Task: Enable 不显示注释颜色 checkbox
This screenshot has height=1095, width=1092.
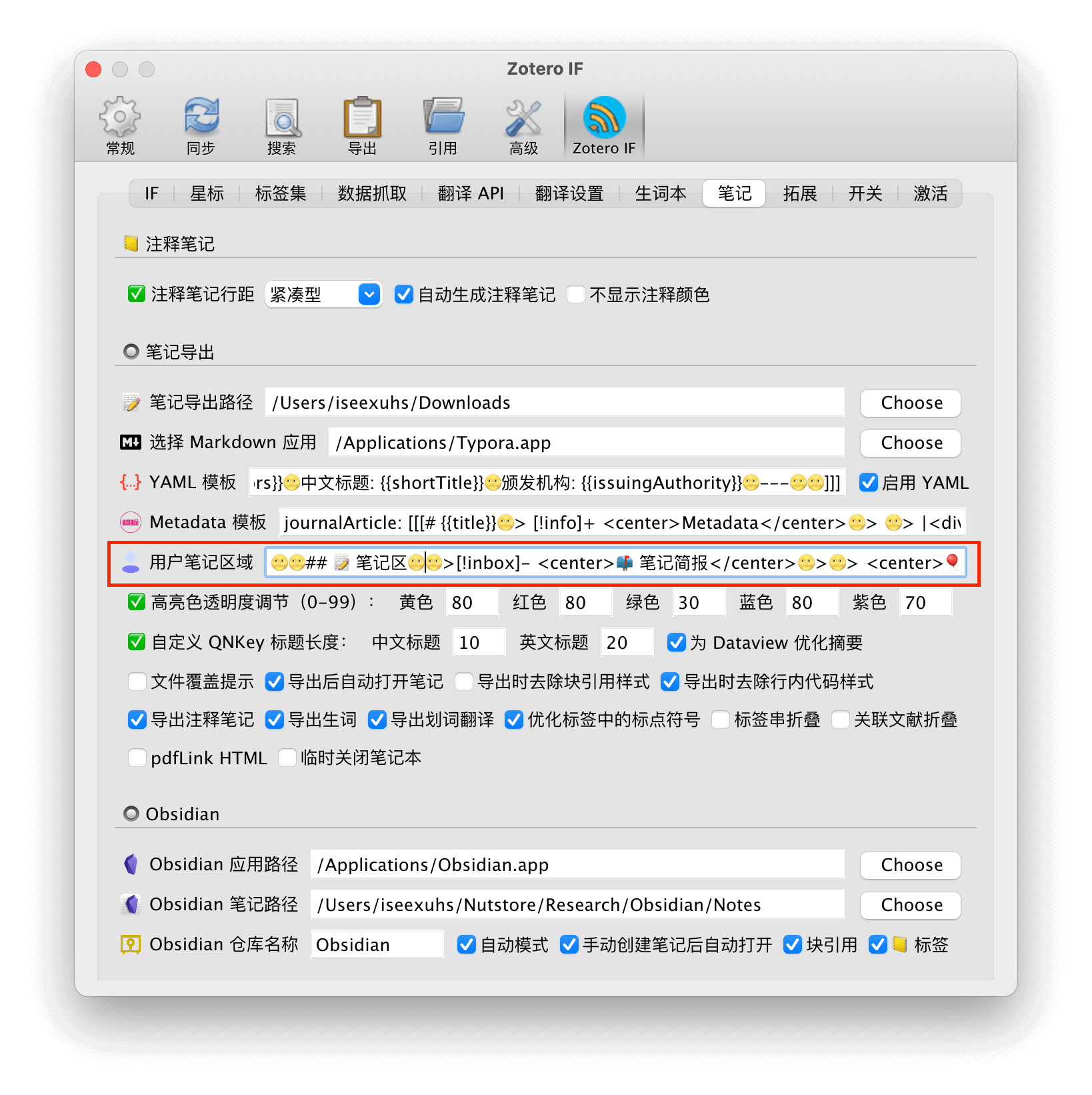Action: click(576, 294)
